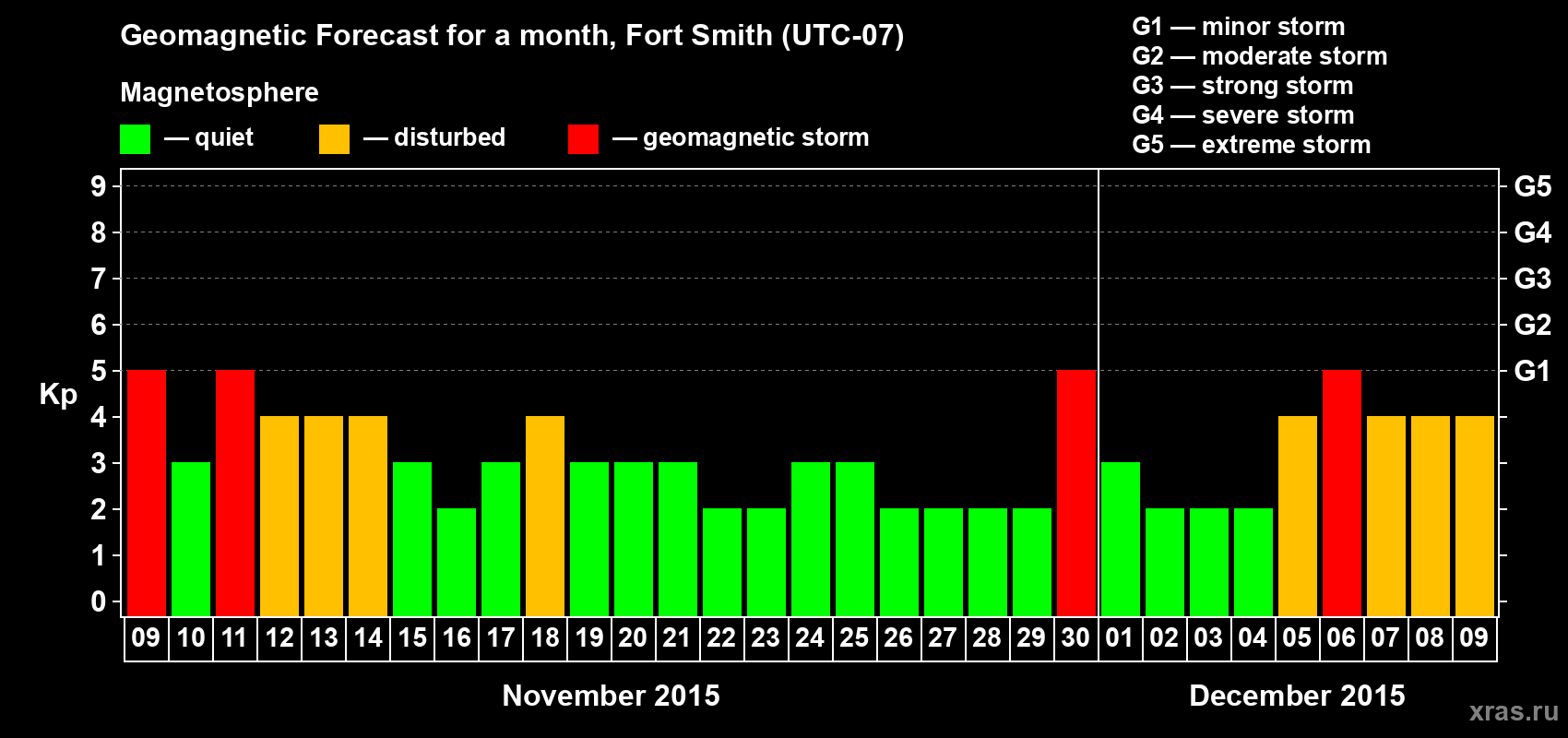Click the G1 right-axis label
Viewport: 1568px width, 738px height.
tap(1532, 371)
